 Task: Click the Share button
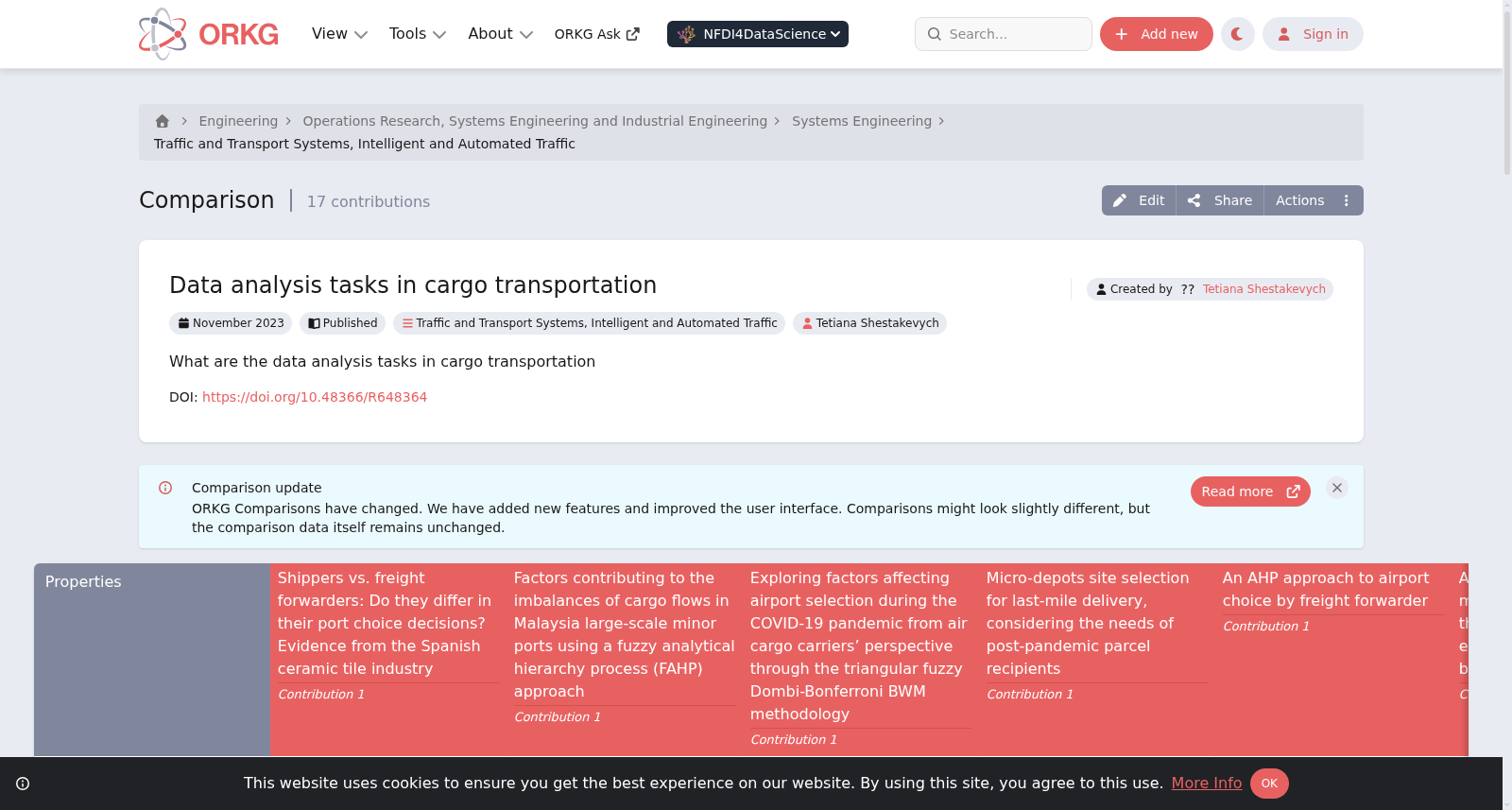[1220, 200]
